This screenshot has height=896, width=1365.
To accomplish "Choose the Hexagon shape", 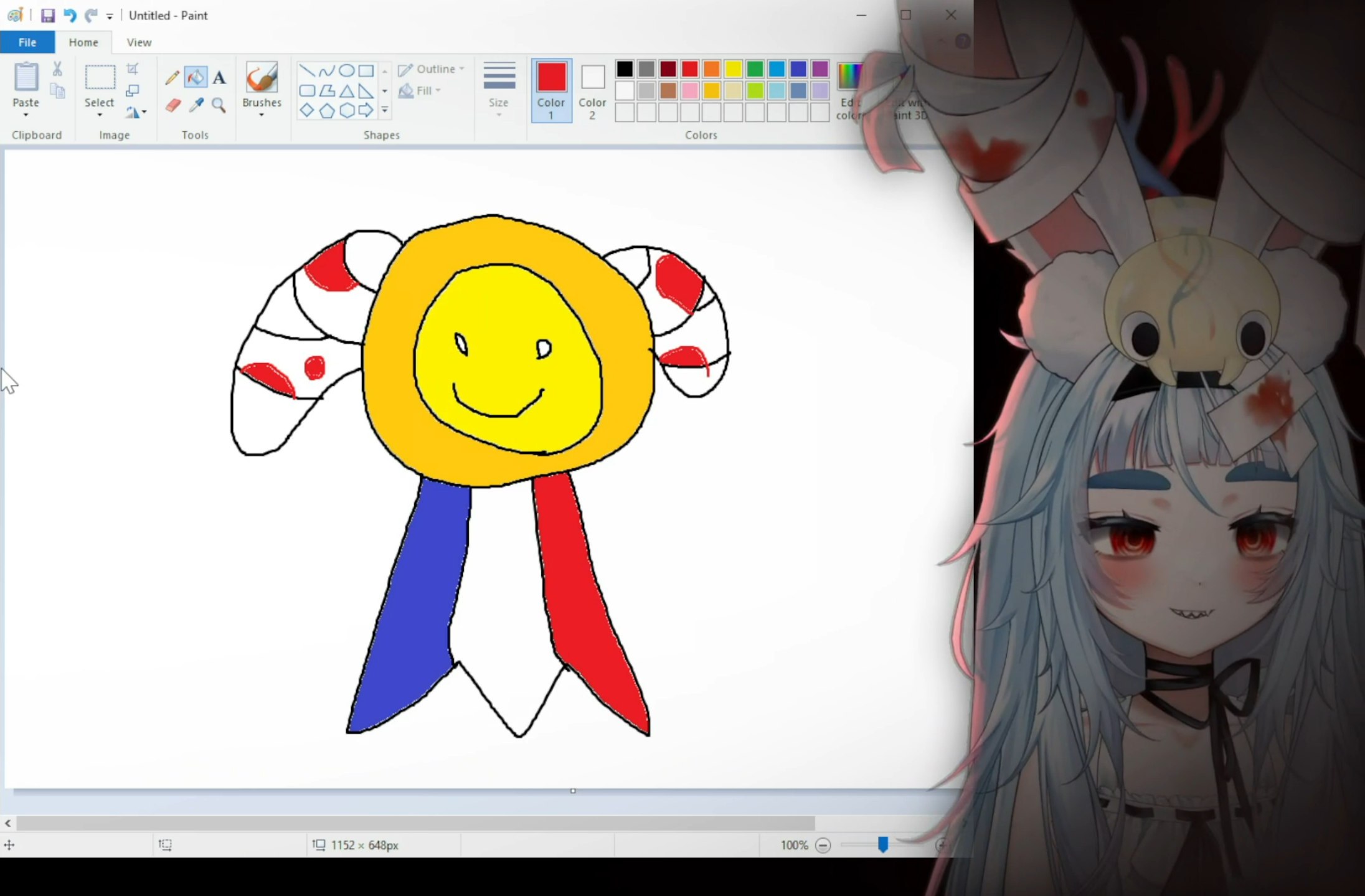I will tap(347, 111).
